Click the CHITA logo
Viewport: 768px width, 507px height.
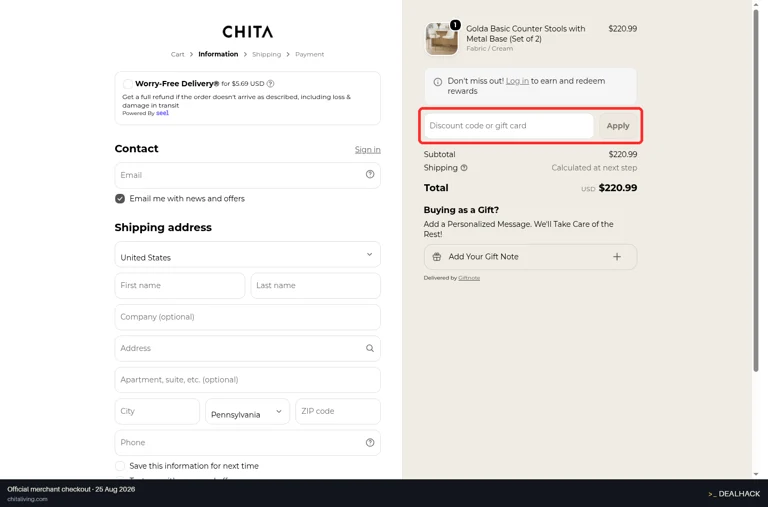coord(247,32)
